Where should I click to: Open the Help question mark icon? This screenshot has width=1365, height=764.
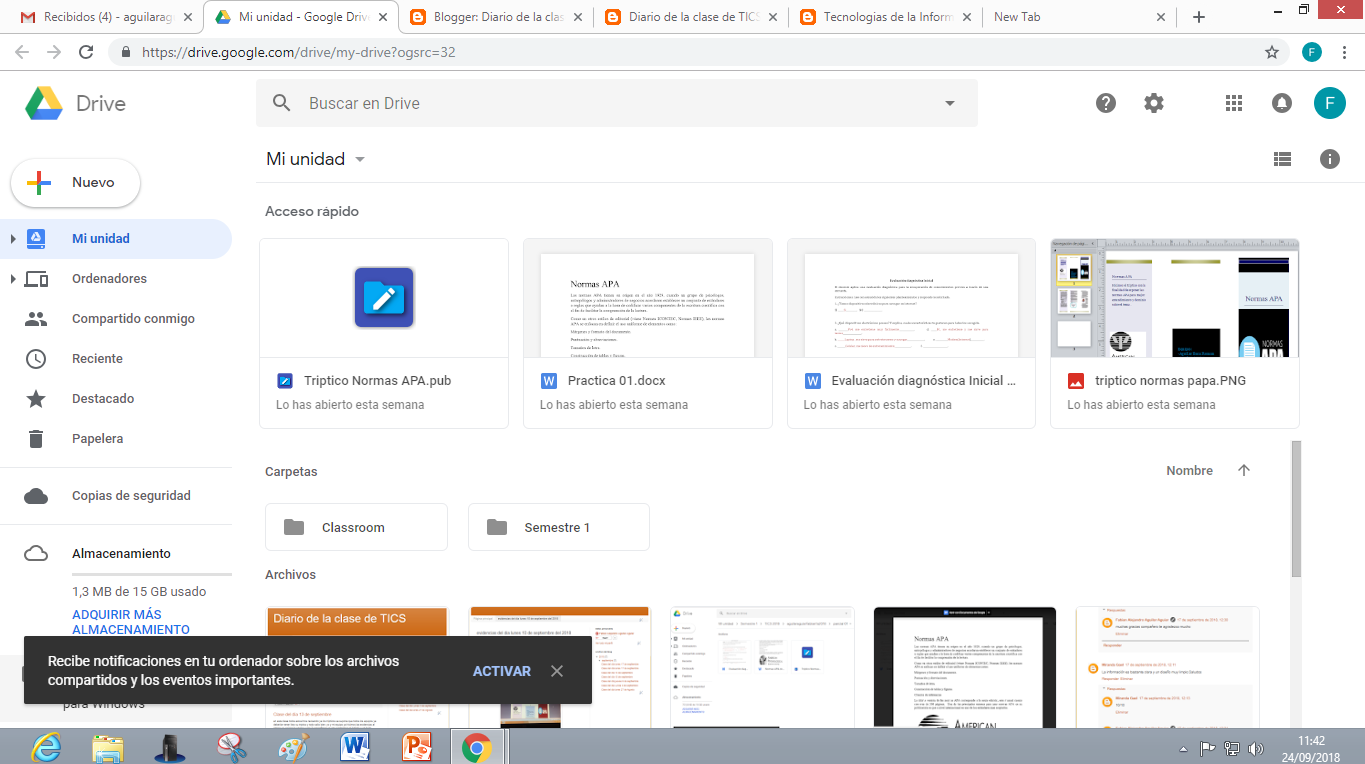1106,103
